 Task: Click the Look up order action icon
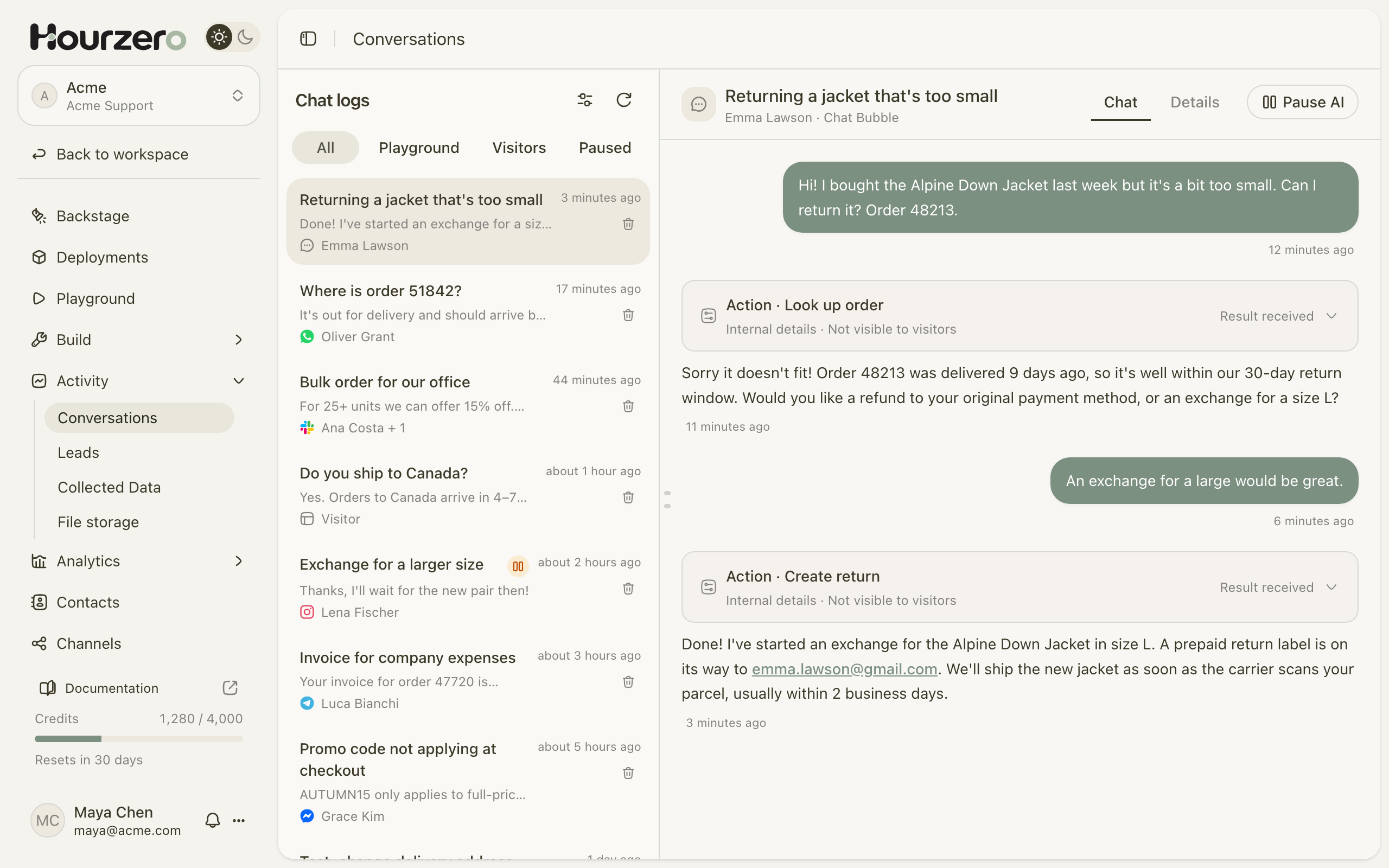(708, 316)
